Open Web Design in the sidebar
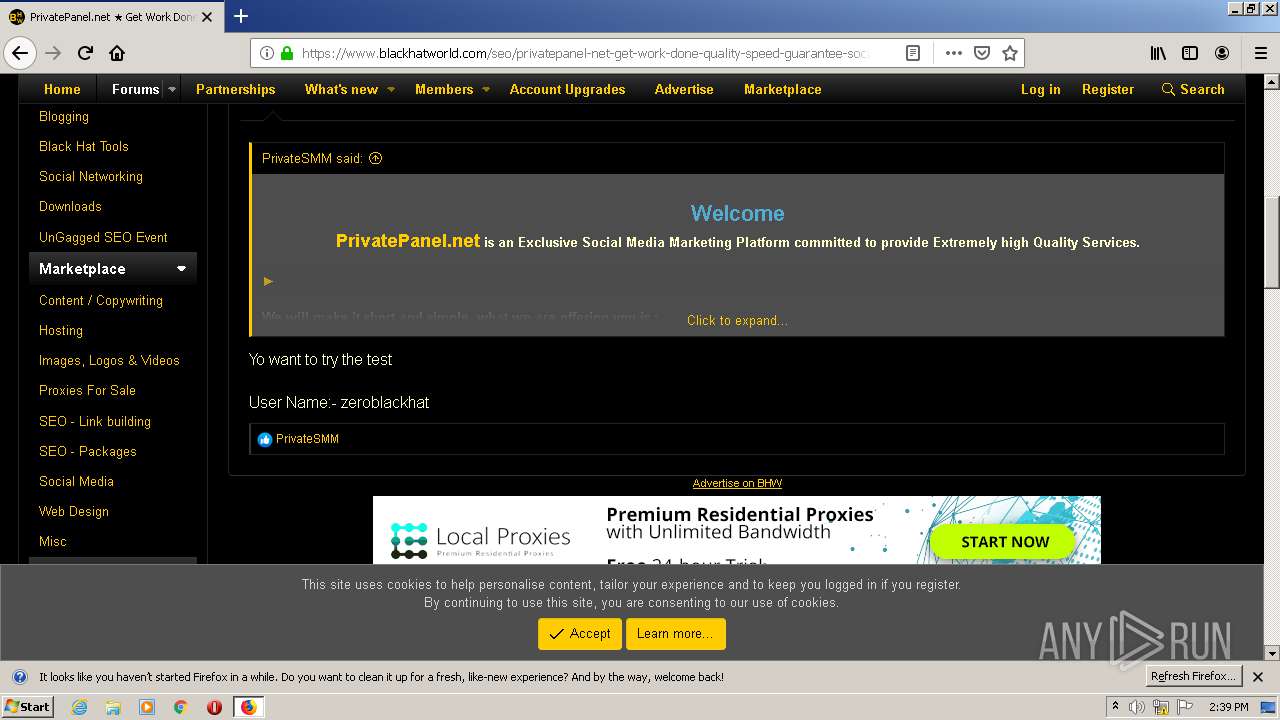 (74, 511)
